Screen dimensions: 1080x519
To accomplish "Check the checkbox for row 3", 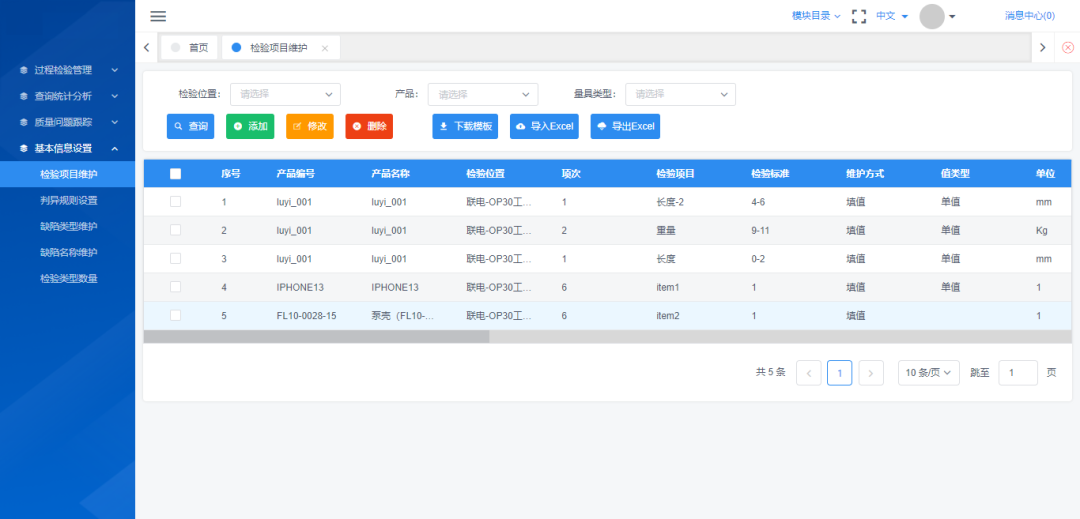I will [x=176, y=258].
